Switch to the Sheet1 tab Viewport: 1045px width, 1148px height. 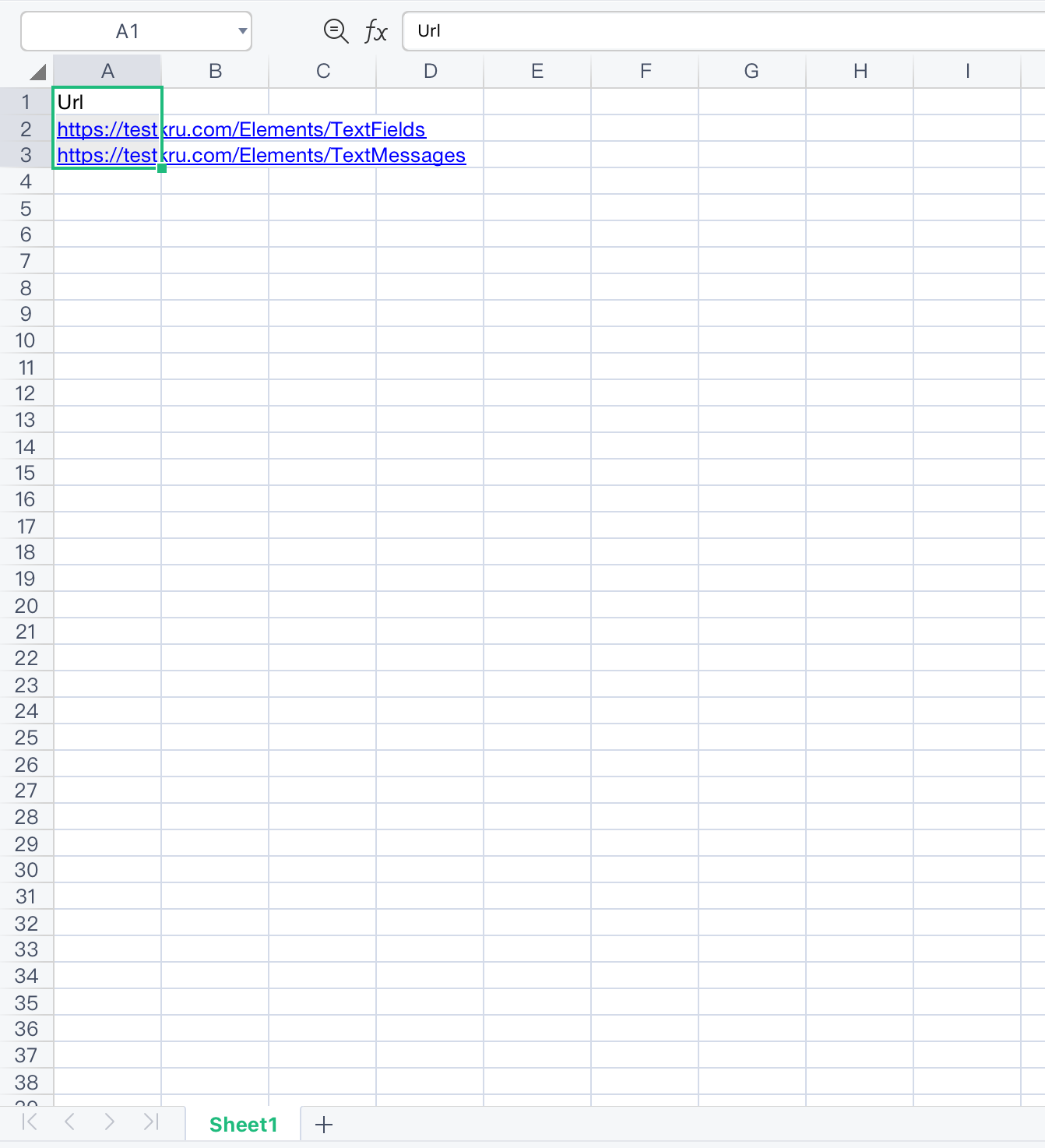242,1124
